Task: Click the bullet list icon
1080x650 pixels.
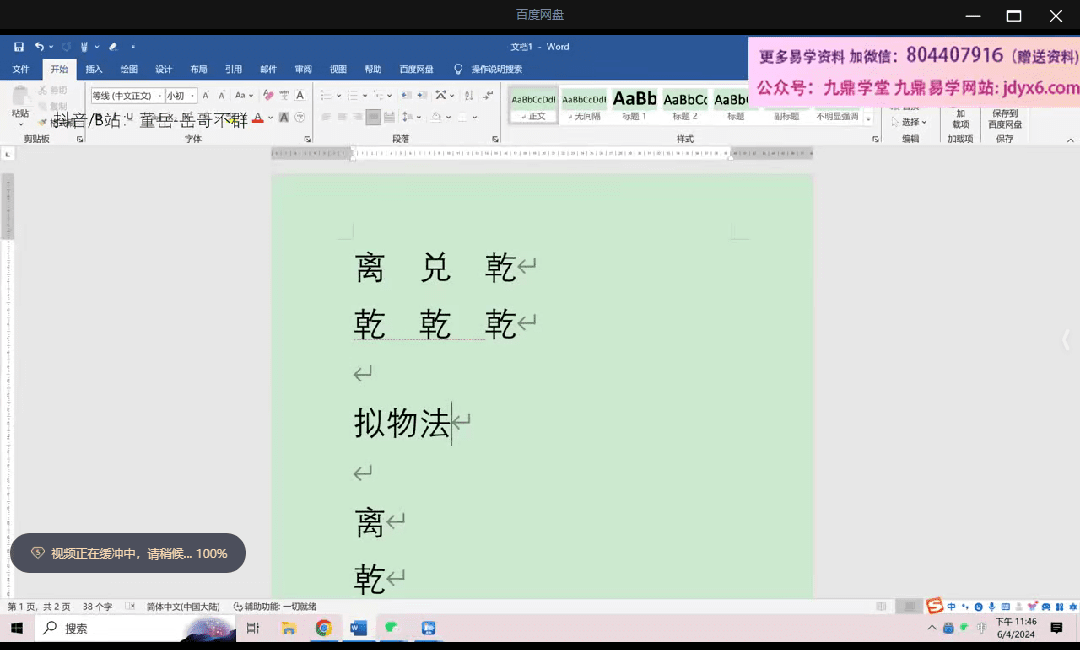Action: point(325,95)
